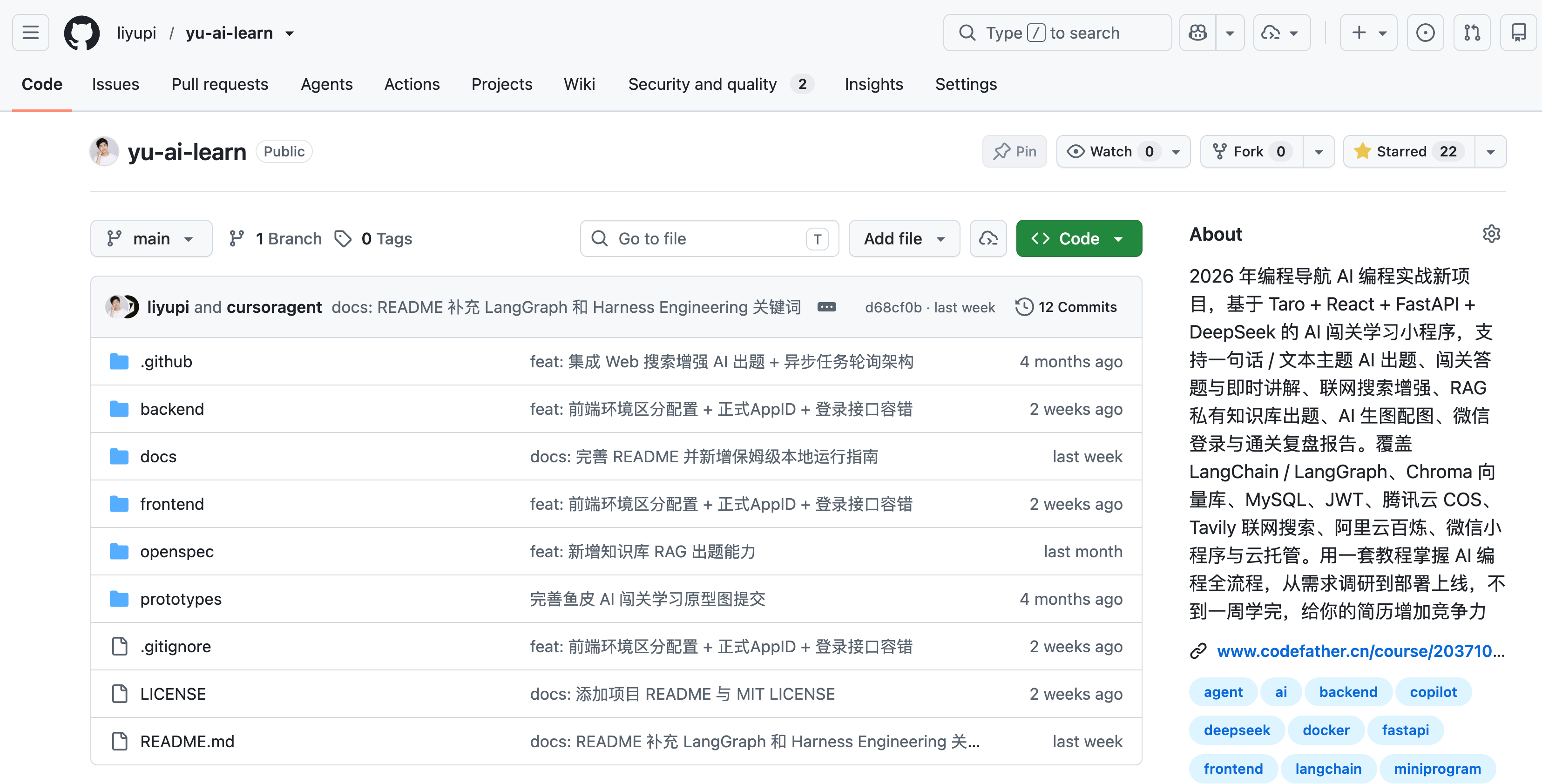
Task: Select the deepseek topic tag
Action: (1237, 731)
